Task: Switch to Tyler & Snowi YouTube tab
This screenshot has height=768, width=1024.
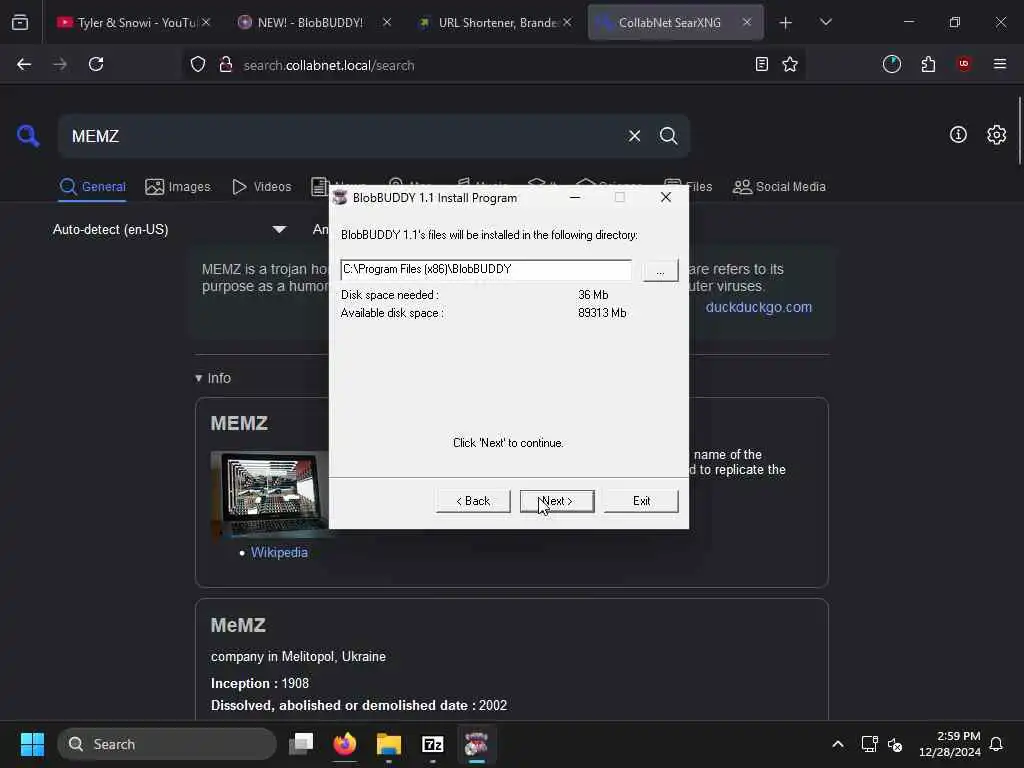Action: (127, 23)
